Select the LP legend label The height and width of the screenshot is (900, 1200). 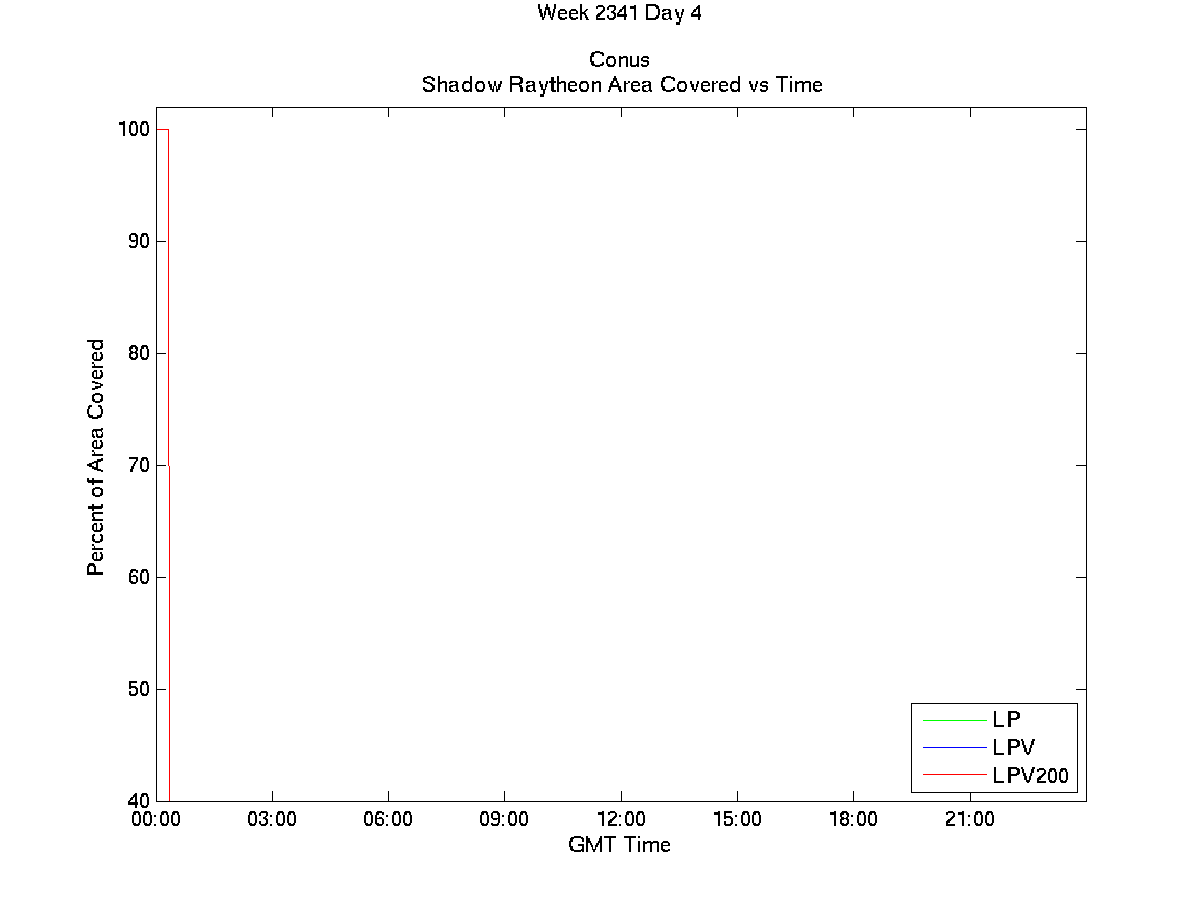click(1006, 719)
